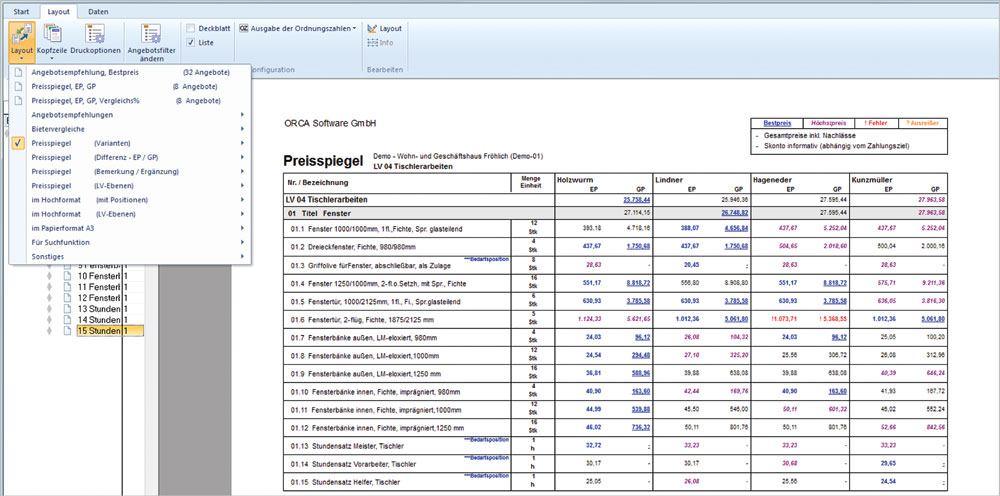Click the Layout edit icon under Bearbeiten
This screenshot has height=496, width=1000.
371,29
